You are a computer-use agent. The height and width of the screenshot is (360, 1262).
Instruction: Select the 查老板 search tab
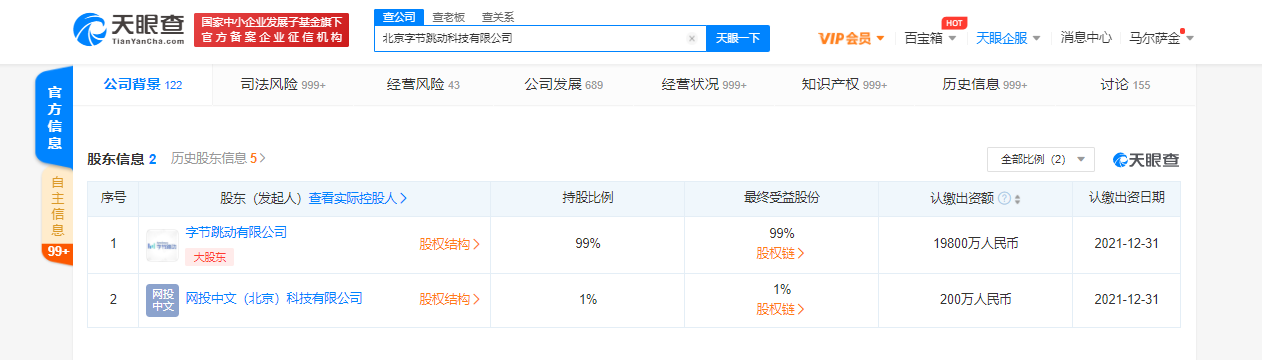[x=448, y=17]
